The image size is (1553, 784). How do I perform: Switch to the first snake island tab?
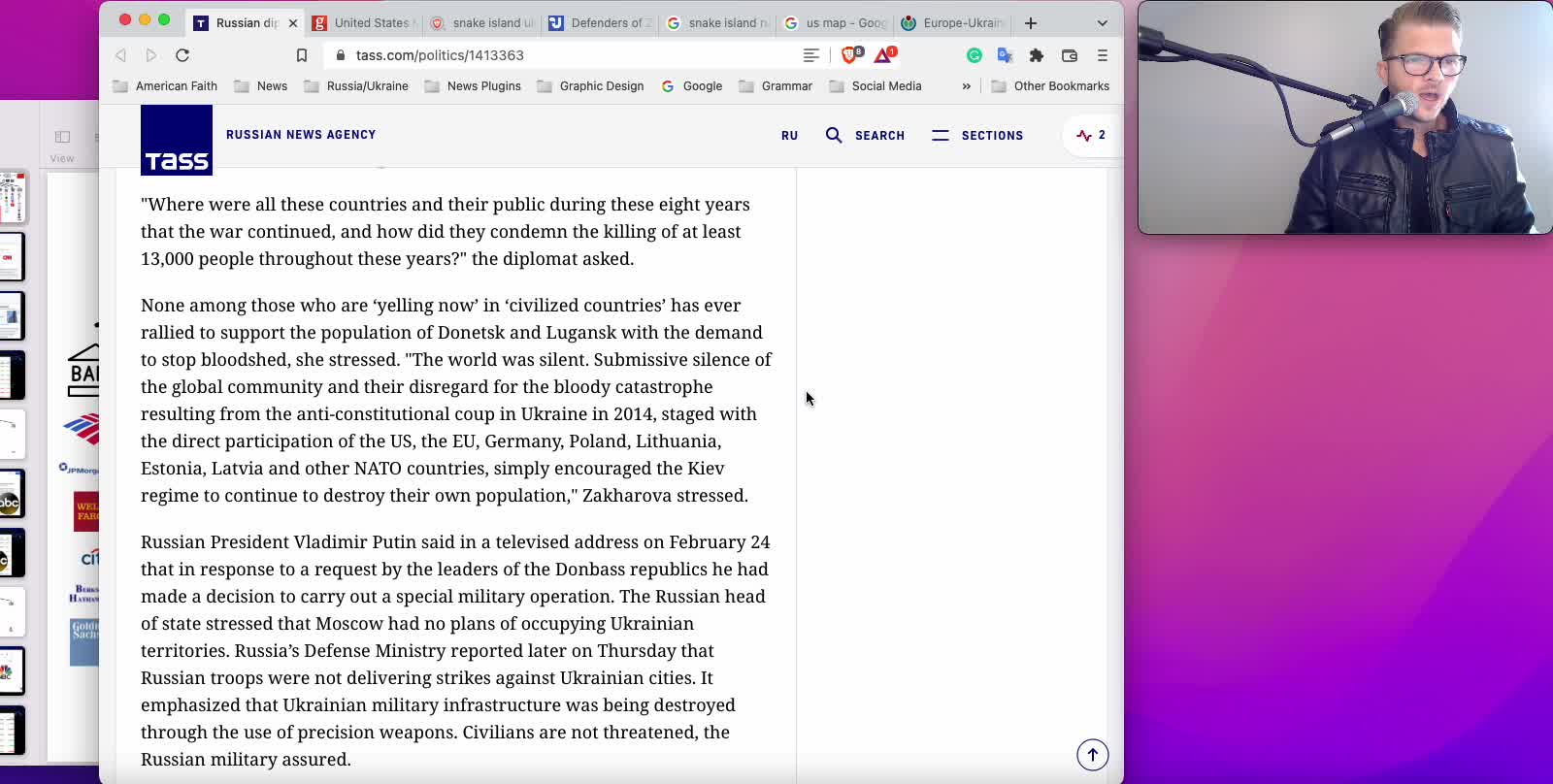483,23
